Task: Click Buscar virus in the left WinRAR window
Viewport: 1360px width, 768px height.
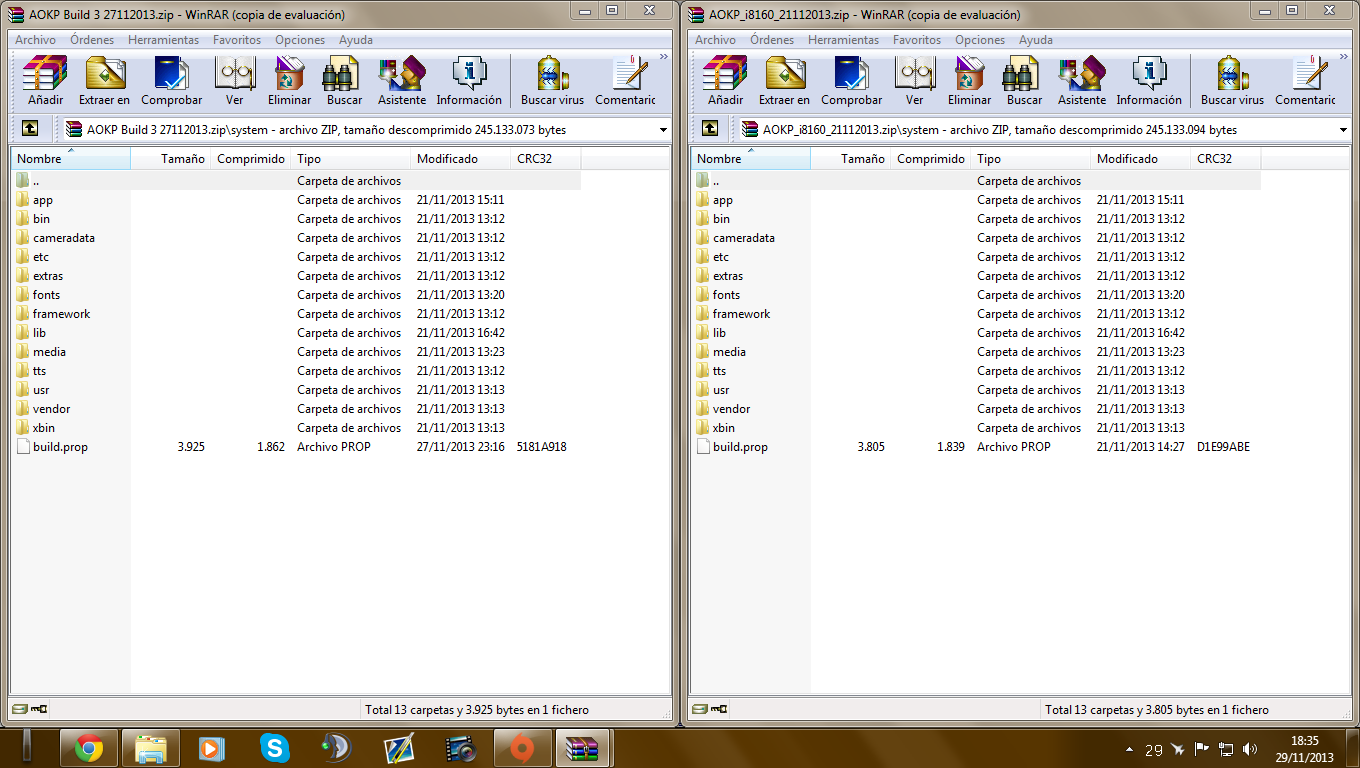Action: [x=552, y=81]
